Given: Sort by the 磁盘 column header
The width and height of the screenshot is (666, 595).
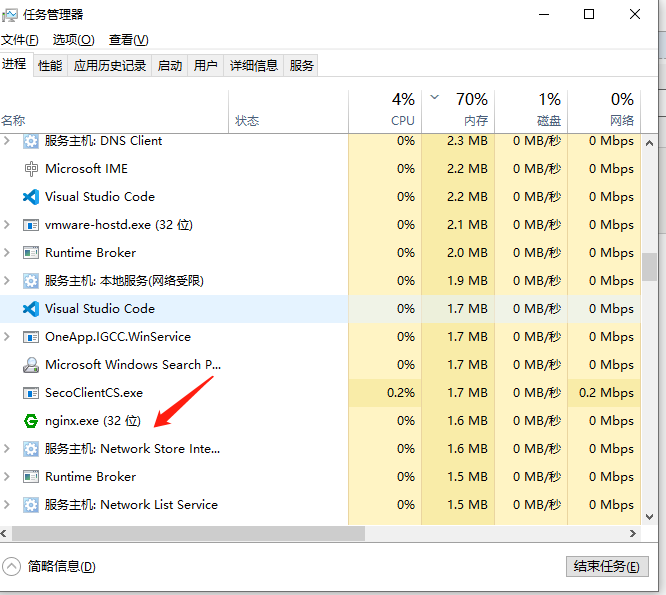Looking at the screenshot, I should point(531,112).
